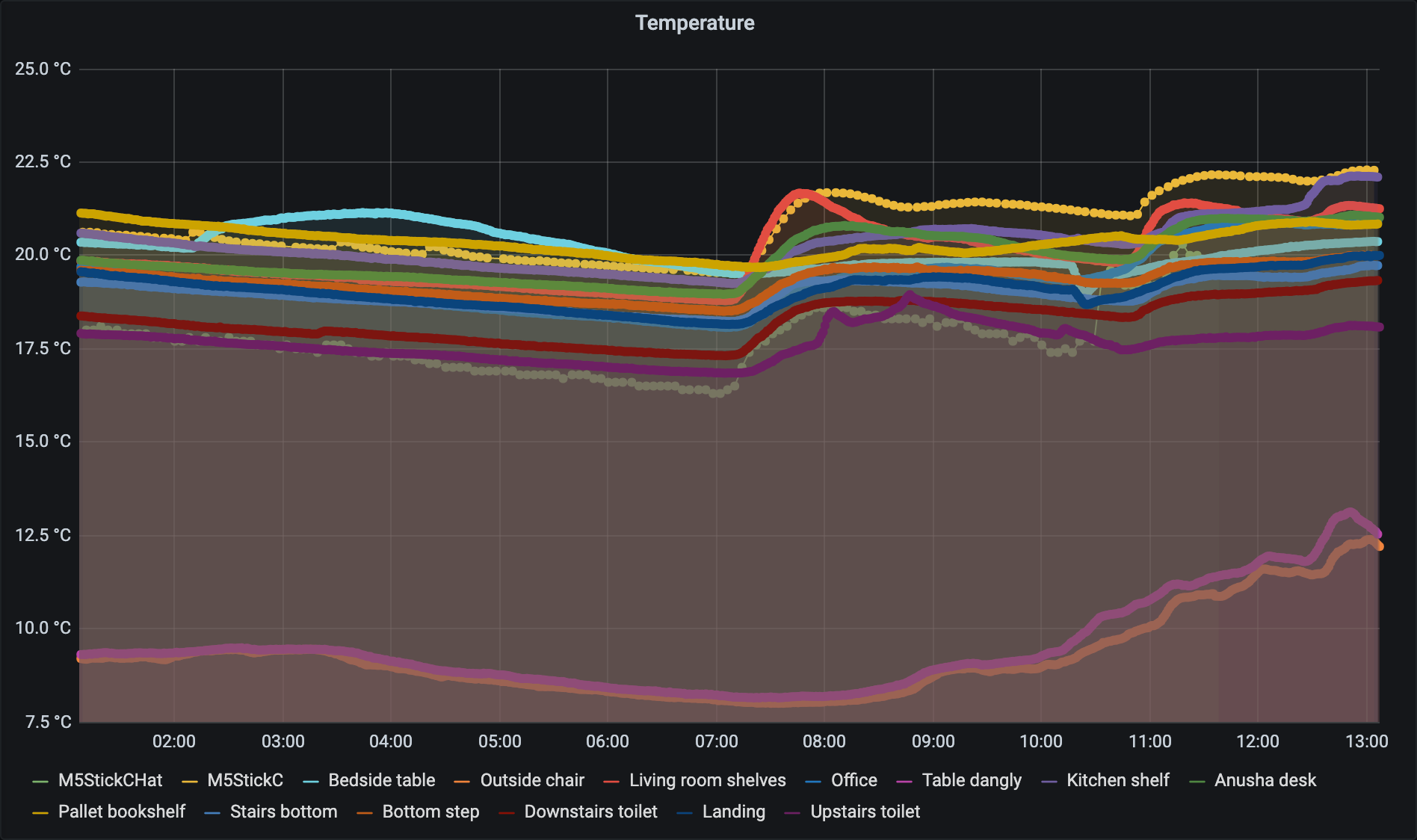
Task: Open color picker for Office swatch
Action: click(x=814, y=782)
